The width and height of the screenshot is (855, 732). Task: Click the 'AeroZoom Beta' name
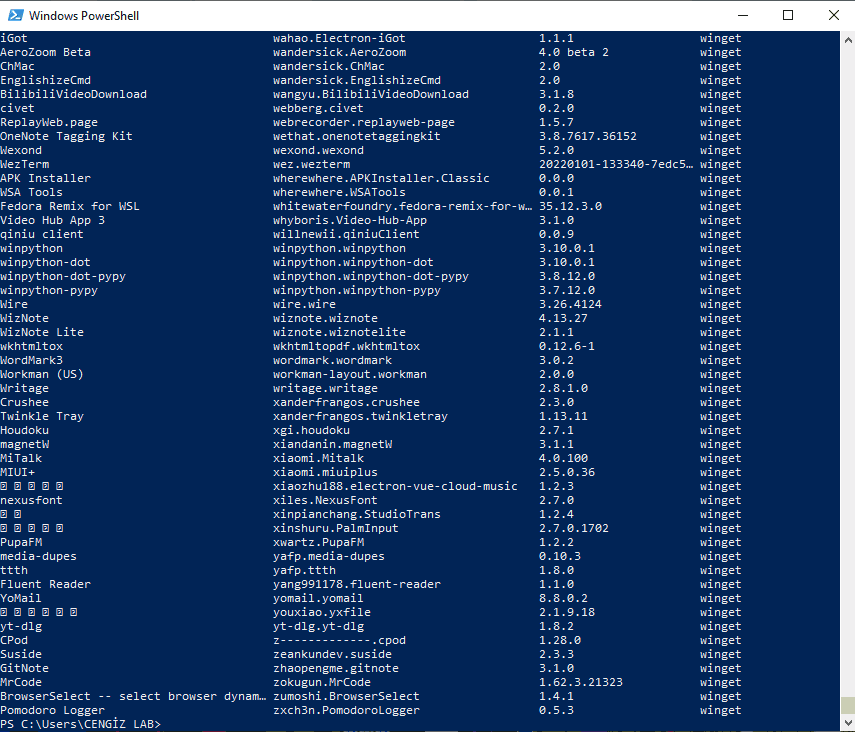tap(46, 52)
